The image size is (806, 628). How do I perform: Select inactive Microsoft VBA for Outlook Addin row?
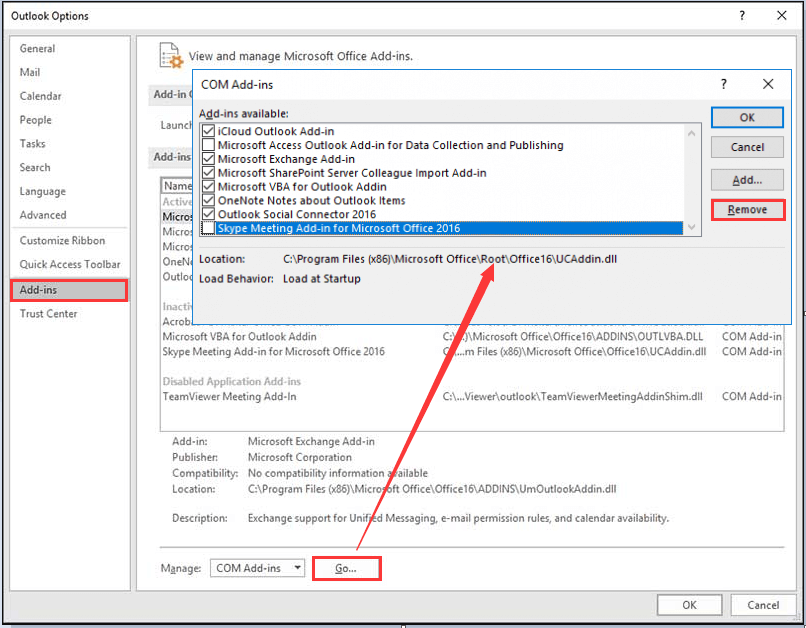(471, 337)
